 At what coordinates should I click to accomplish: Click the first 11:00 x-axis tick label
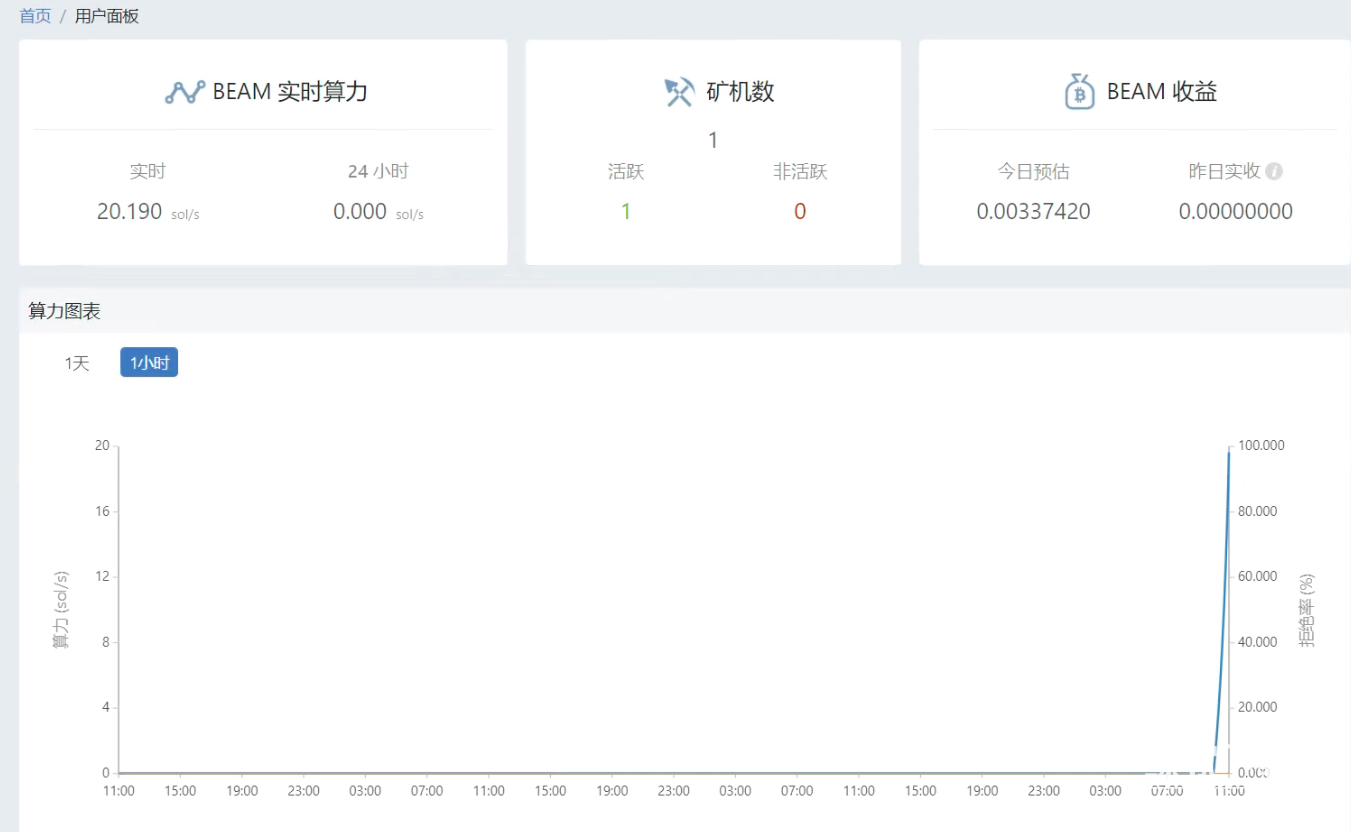click(119, 791)
